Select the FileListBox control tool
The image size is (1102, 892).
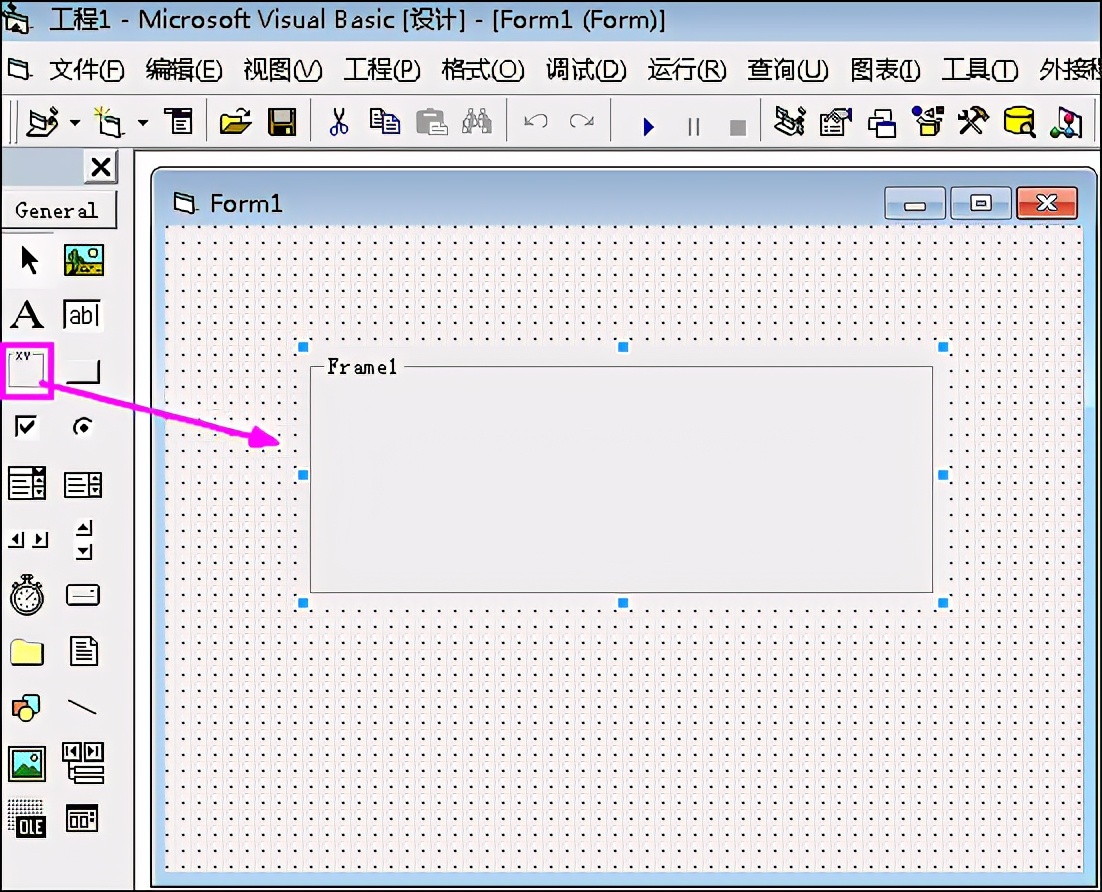click(84, 651)
